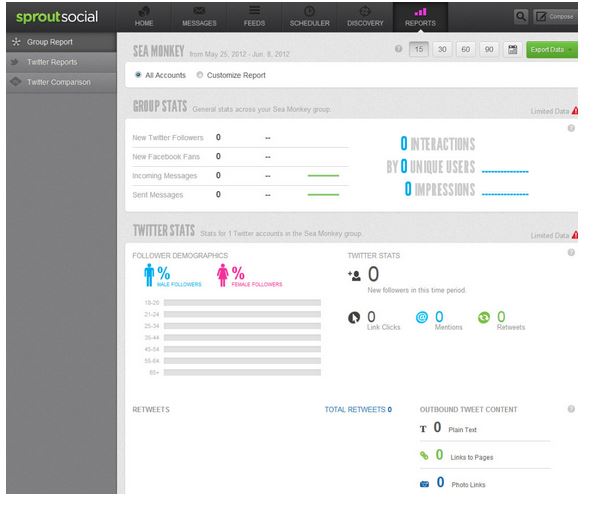This screenshot has width=594, height=516.
Task: Open the Reports bar chart icon
Action: pyautogui.click(x=420, y=12)
